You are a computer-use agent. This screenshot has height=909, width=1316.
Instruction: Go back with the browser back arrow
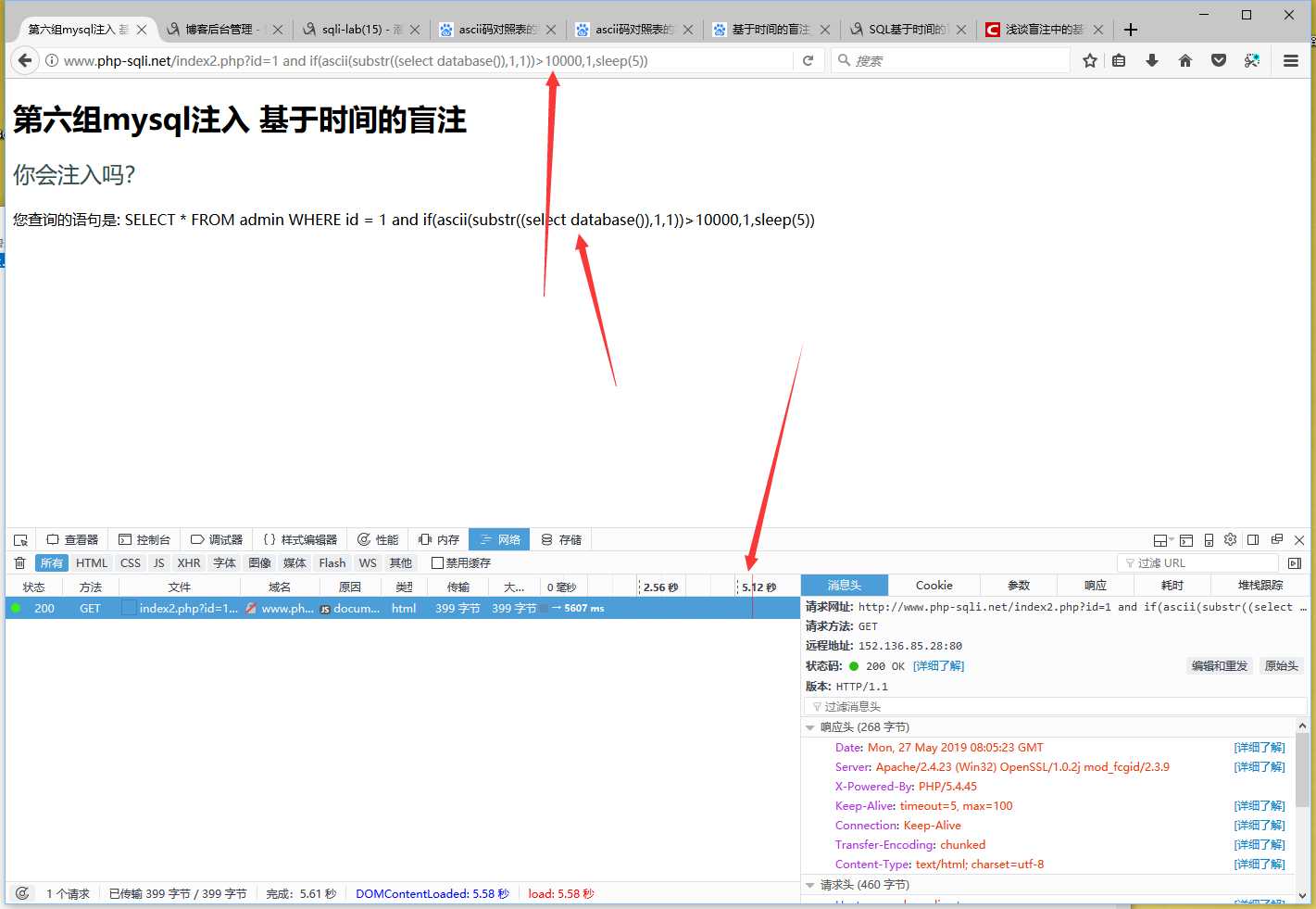click(25, 60)
